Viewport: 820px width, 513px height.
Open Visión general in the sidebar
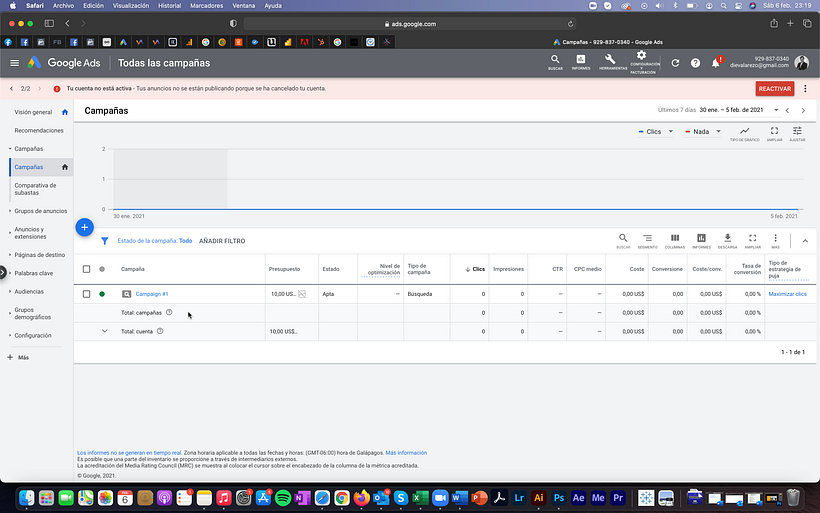[x=33, y=112]
